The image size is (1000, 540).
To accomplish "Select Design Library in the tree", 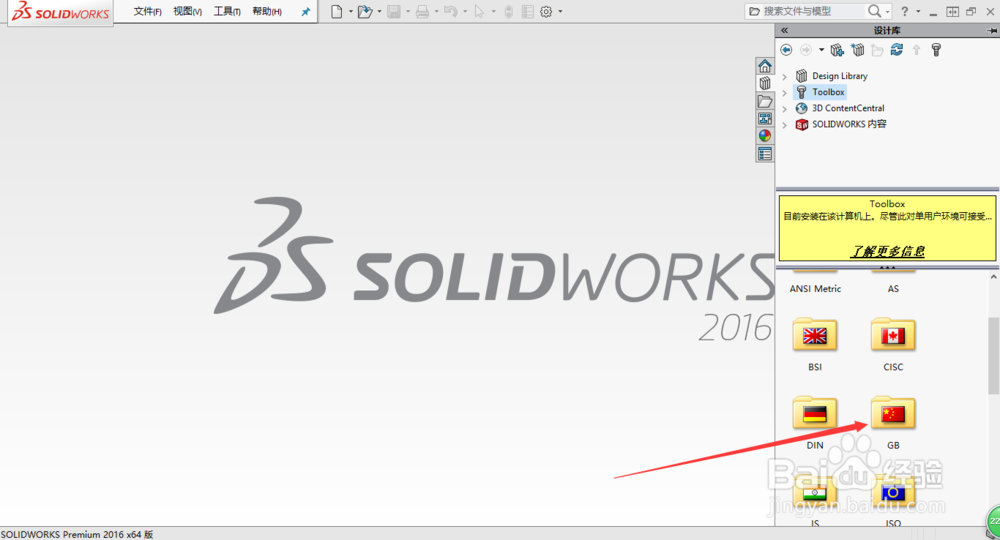I will (839, 76).
